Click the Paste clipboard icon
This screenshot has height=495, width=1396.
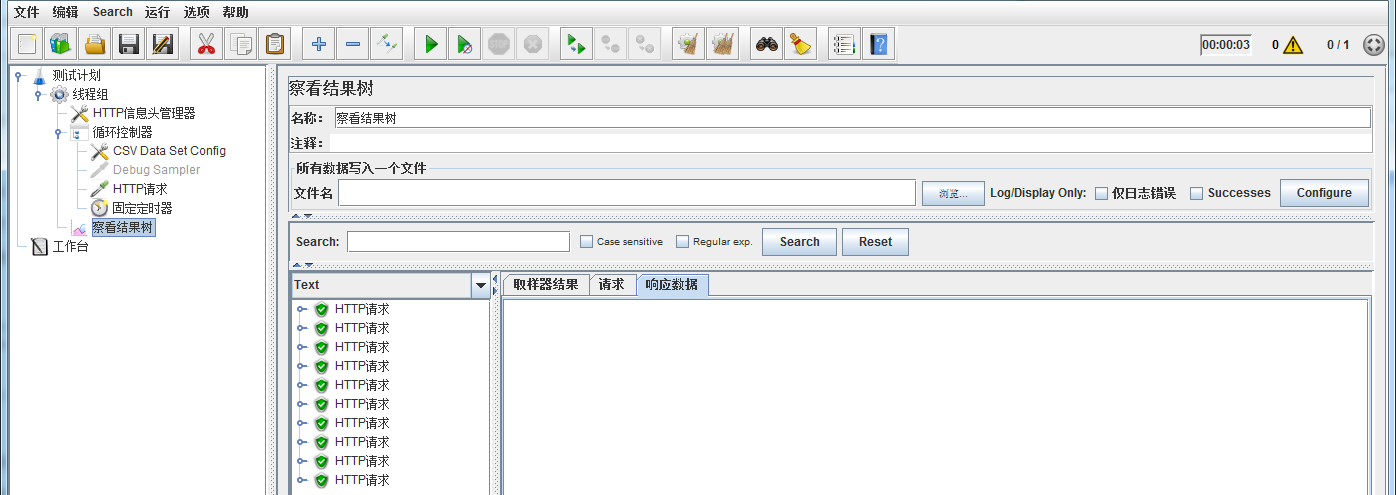point(274,44)
